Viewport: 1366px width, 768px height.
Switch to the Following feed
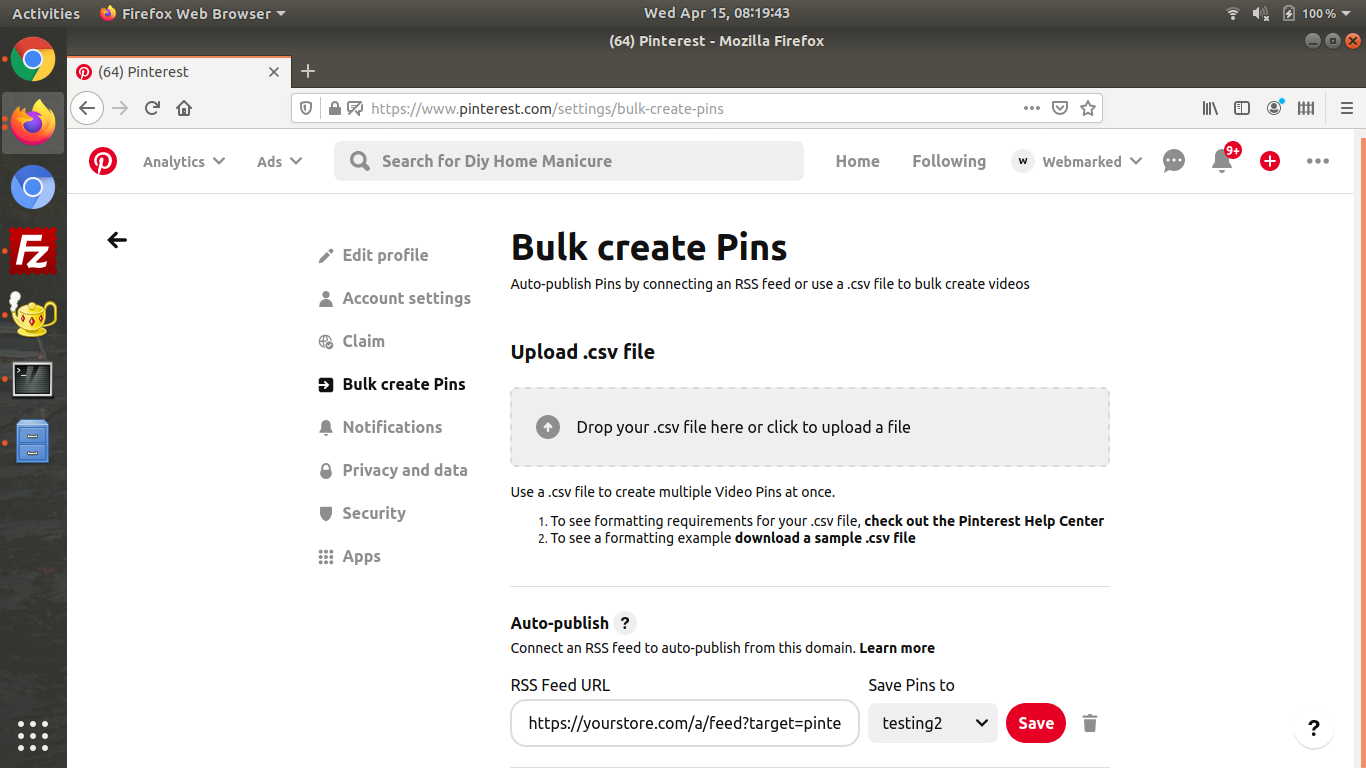click(948, 161)
